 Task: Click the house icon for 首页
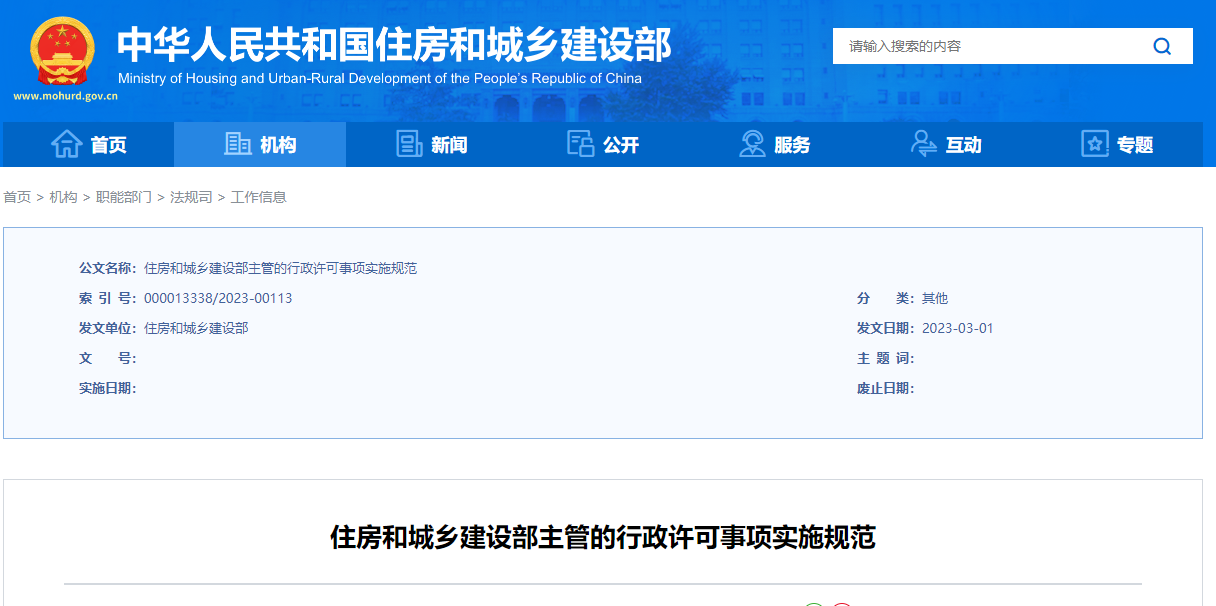[x=67, y=145]
